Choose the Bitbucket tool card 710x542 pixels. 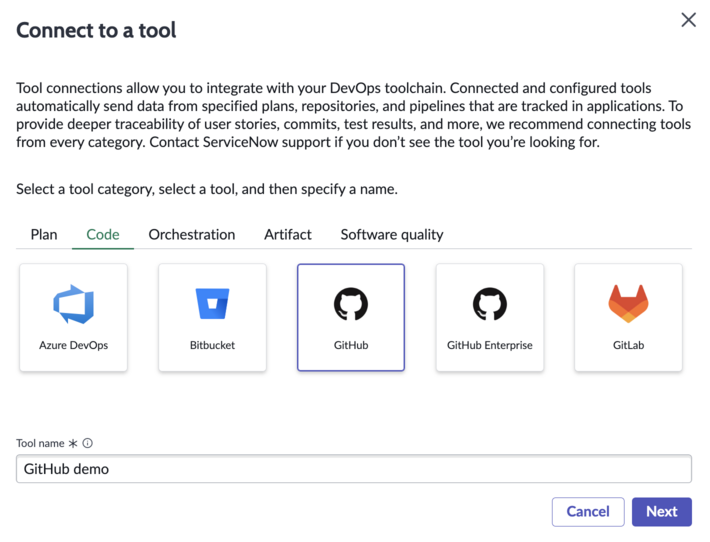212,317
